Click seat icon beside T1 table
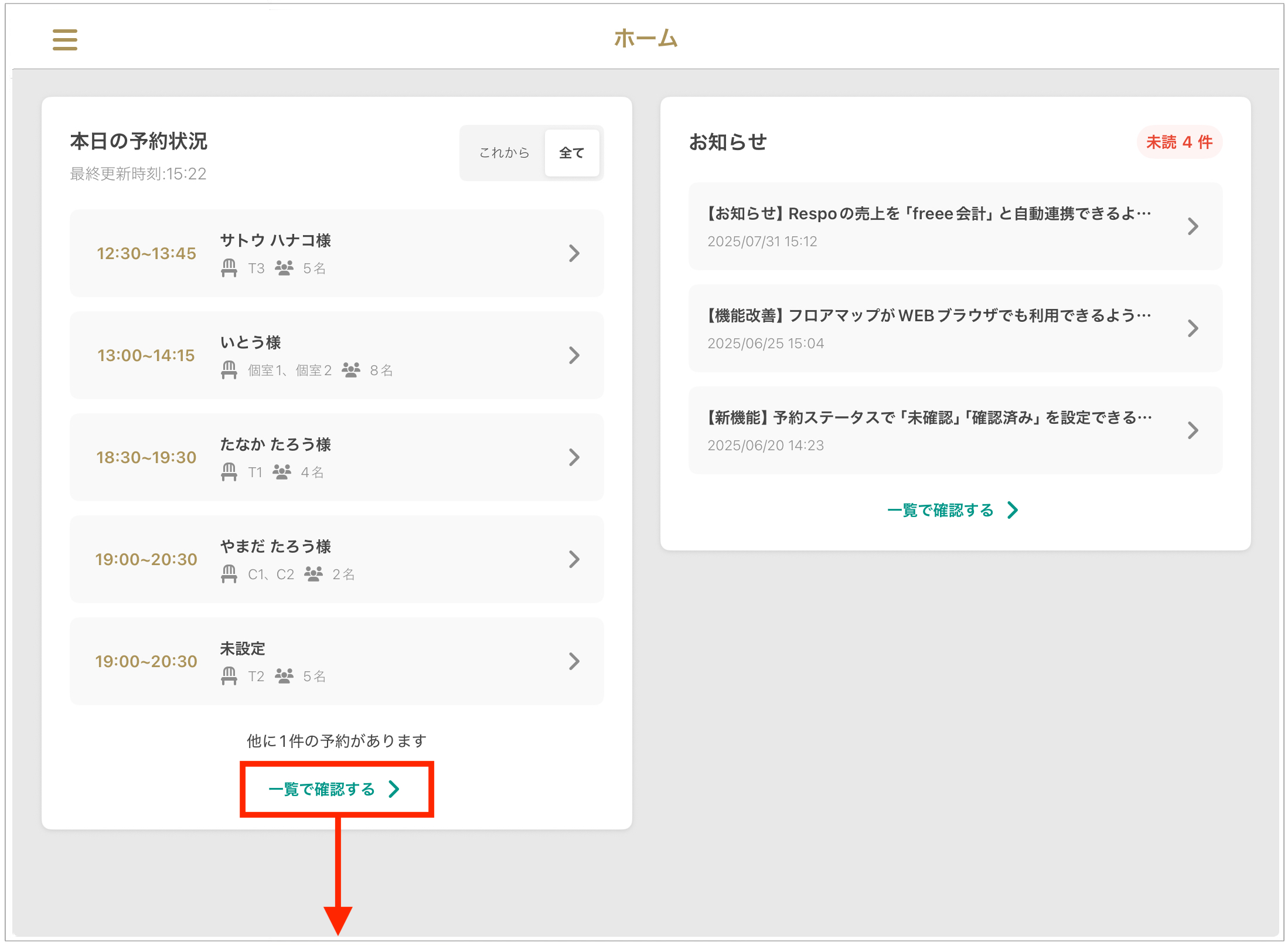This screenshot has height=945, width=1288. 229,472
